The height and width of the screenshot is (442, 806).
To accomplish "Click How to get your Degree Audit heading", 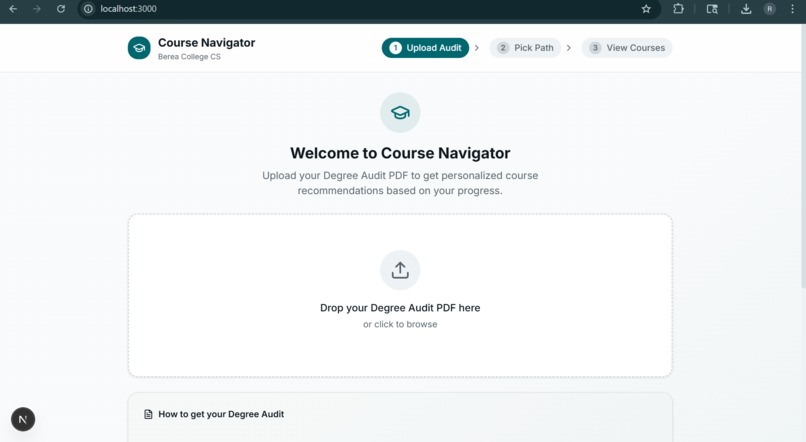I will click(221, 414).
